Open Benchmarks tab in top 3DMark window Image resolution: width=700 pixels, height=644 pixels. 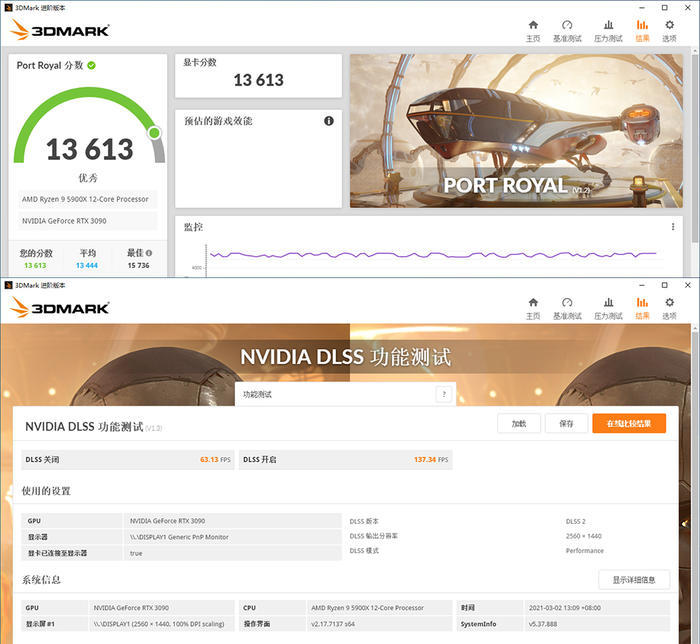point(567,31)
